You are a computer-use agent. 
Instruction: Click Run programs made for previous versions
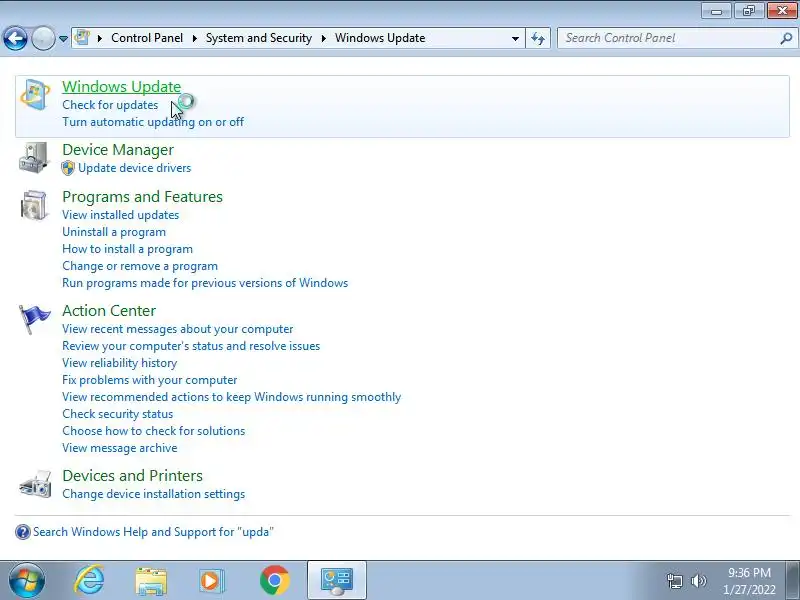(205, 283)
